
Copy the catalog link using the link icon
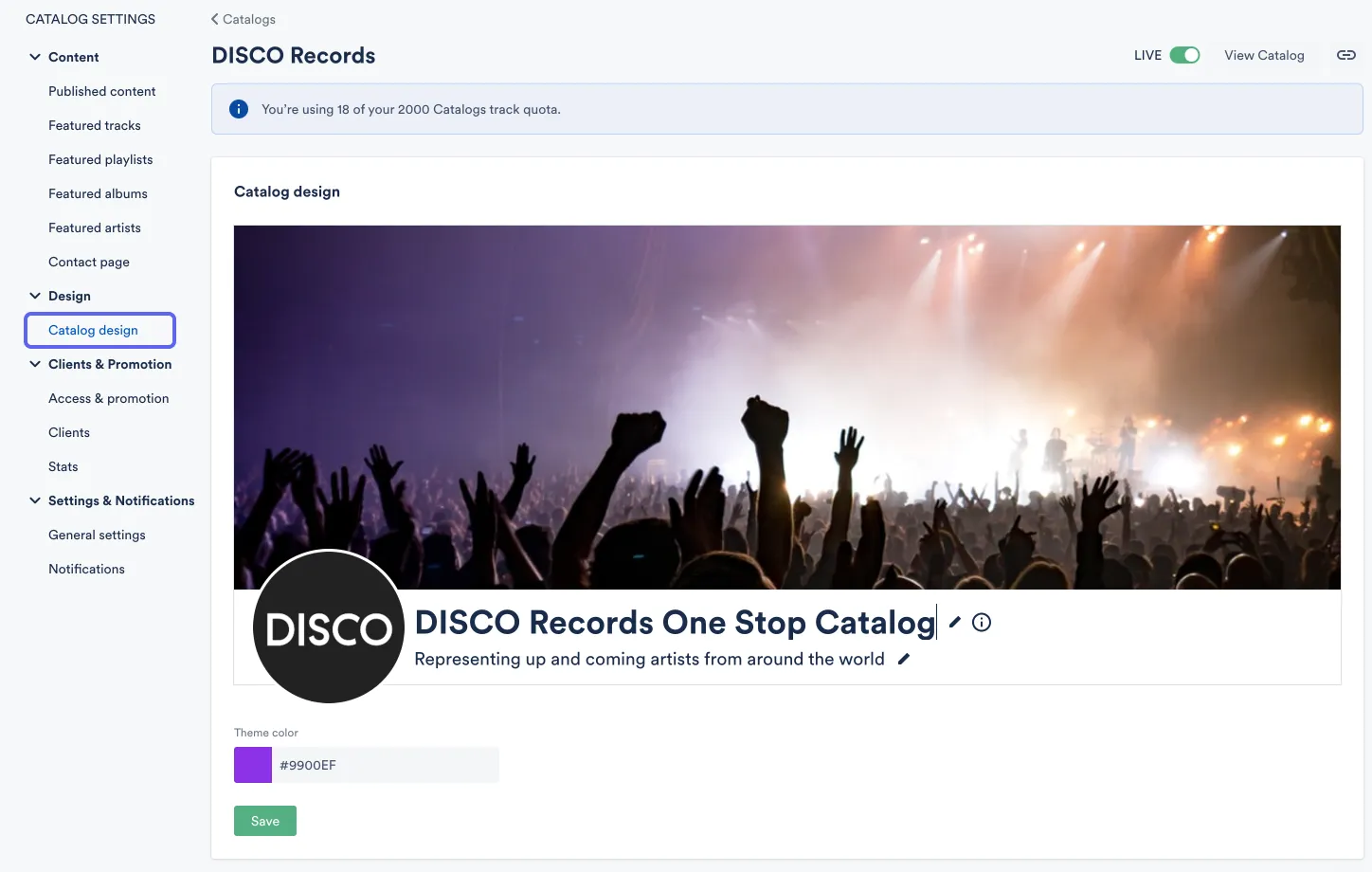coord(1345,55)
